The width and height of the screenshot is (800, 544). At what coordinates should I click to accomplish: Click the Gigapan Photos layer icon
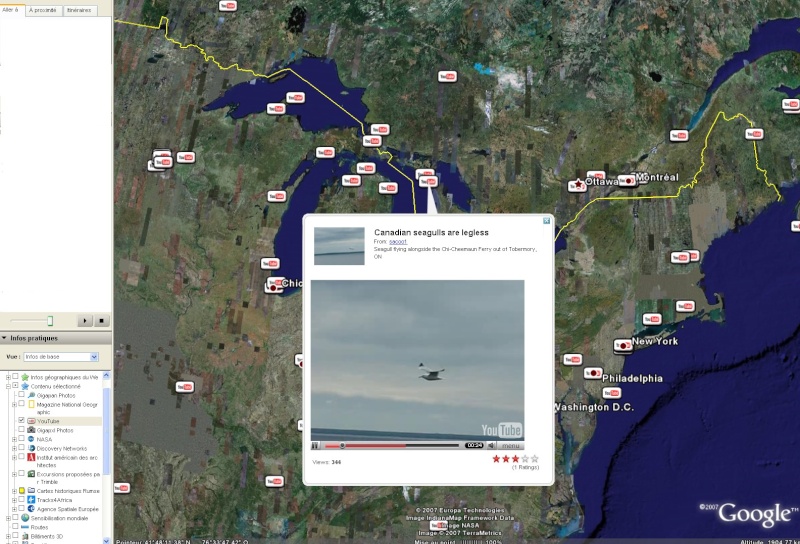pyautogui.click(x=31, y=395)
